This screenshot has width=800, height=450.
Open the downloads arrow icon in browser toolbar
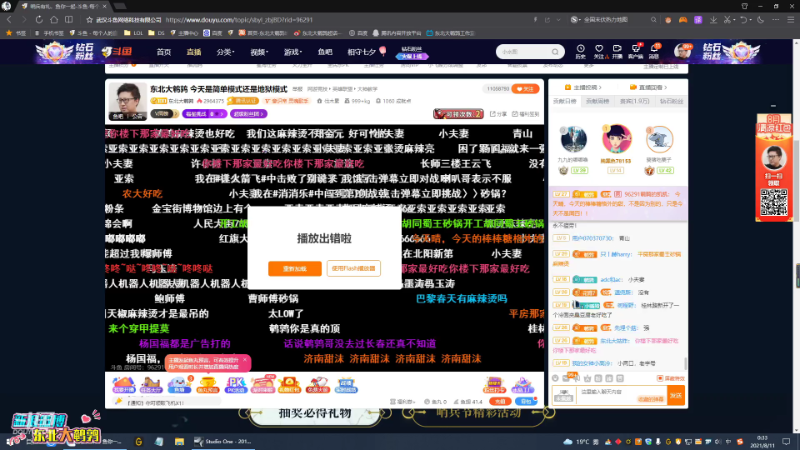[713, 20]
